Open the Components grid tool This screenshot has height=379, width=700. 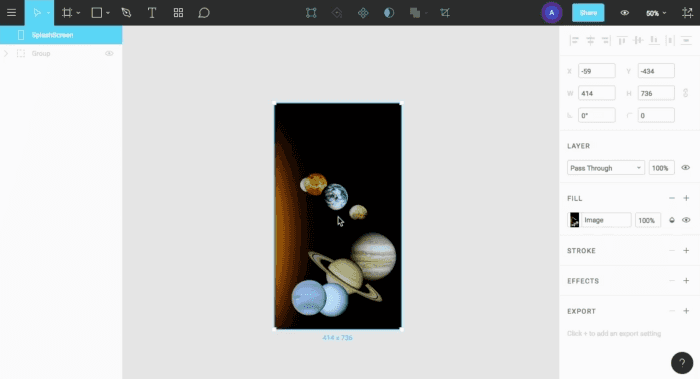[178, 12]
